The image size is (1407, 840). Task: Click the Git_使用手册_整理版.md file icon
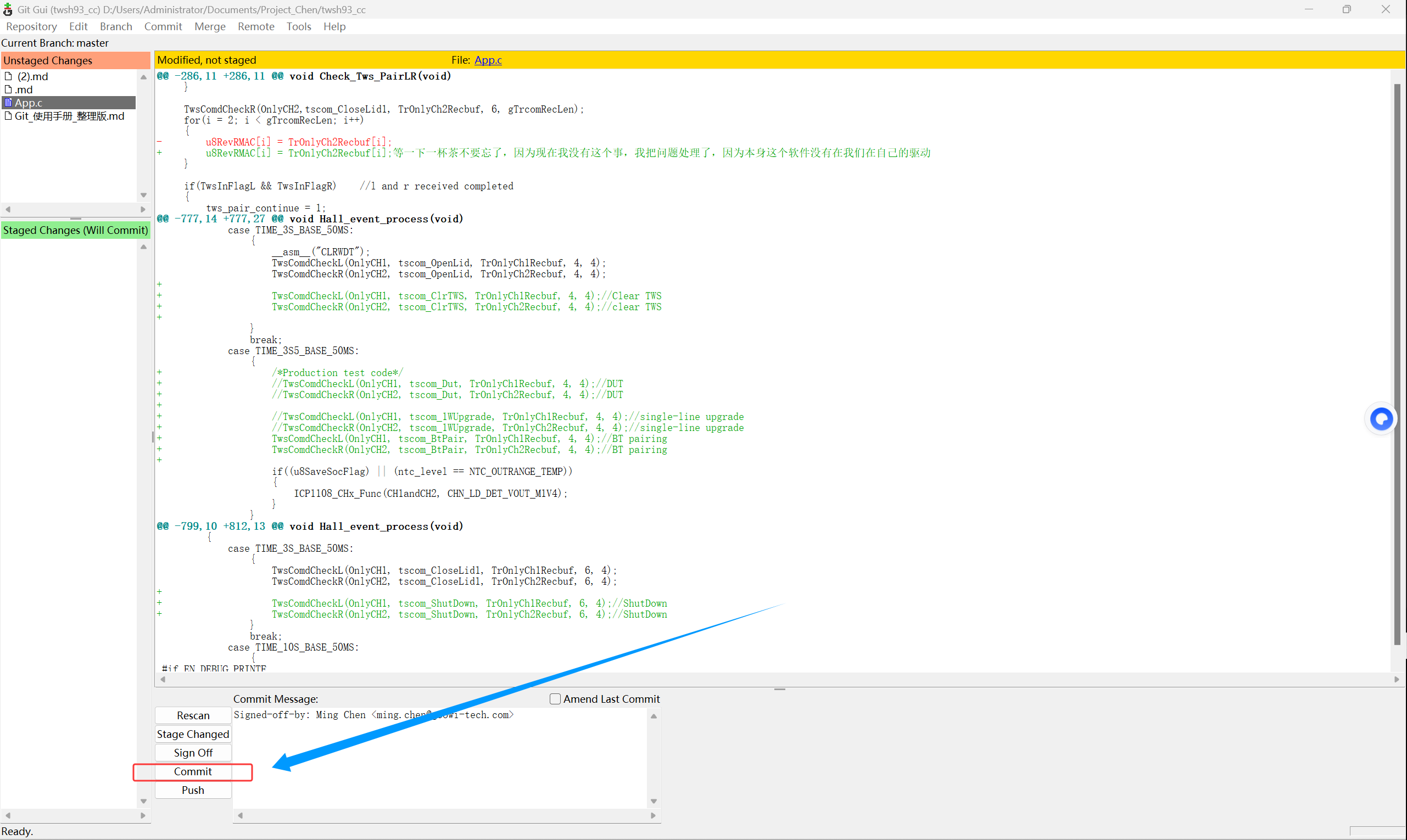[x=8, y=116]
